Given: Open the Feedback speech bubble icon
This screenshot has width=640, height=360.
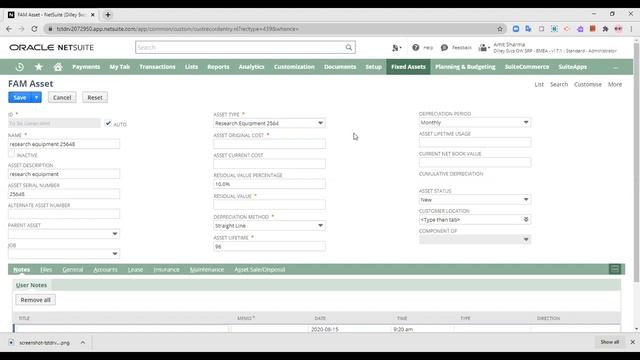Looking at the screenshot, I should point(444,48).
